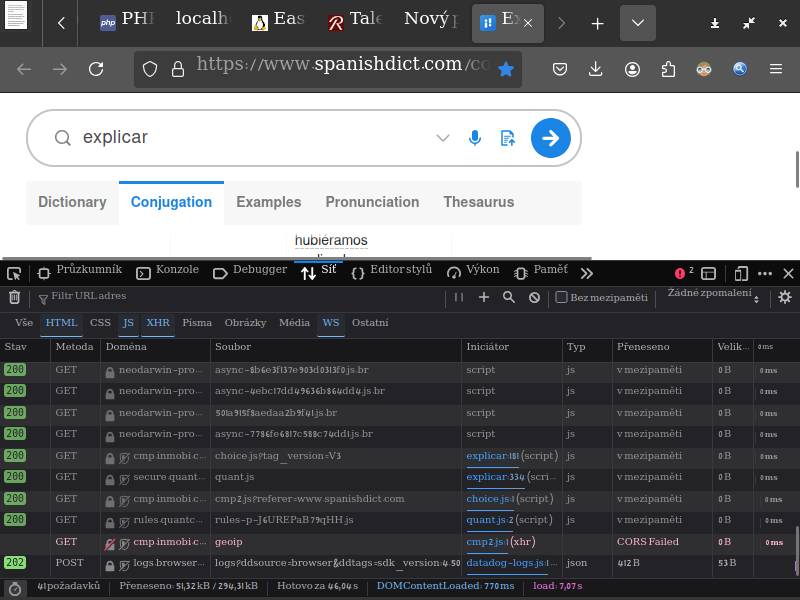Open document translation icon in search box
The width and height of the screenshot is (800, 600).
508,138
